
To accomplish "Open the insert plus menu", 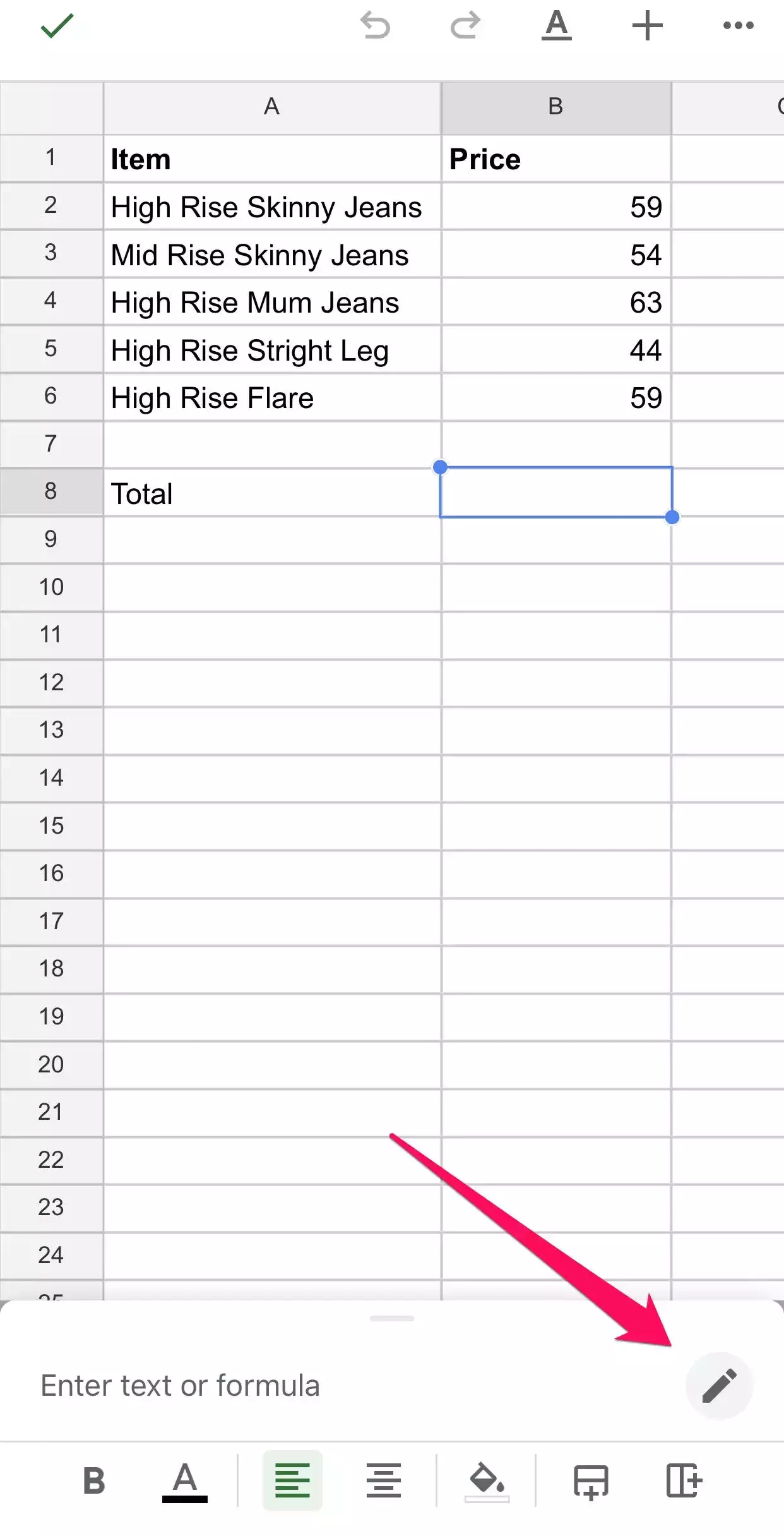I will coord(648,26).
